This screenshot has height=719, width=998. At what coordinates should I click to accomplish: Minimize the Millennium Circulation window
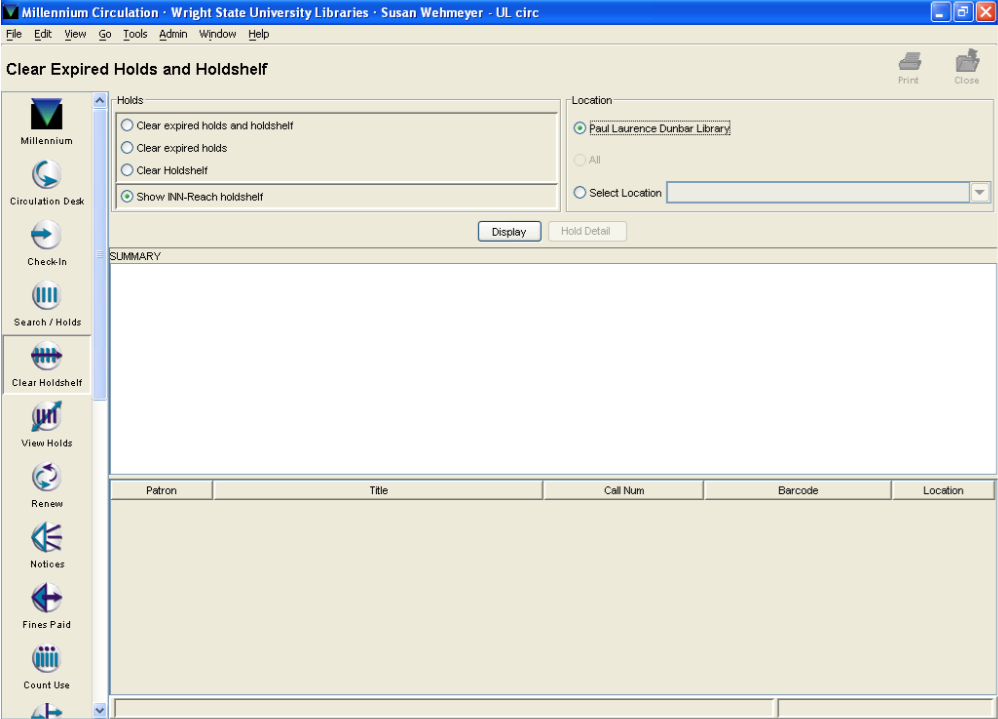coord(940,11)
